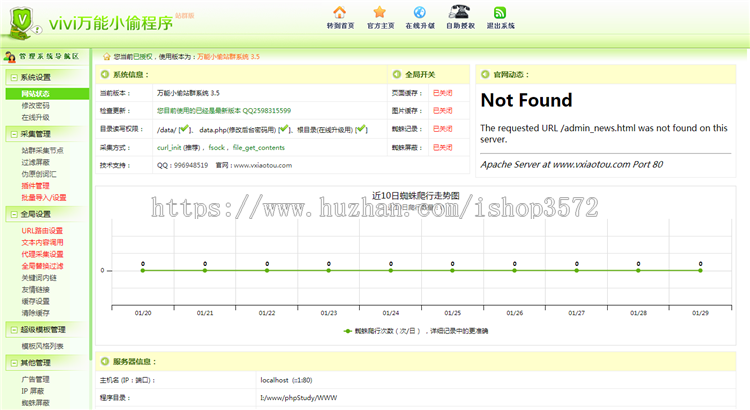Click the small home icon before 您当前已授权

(107, 56)
